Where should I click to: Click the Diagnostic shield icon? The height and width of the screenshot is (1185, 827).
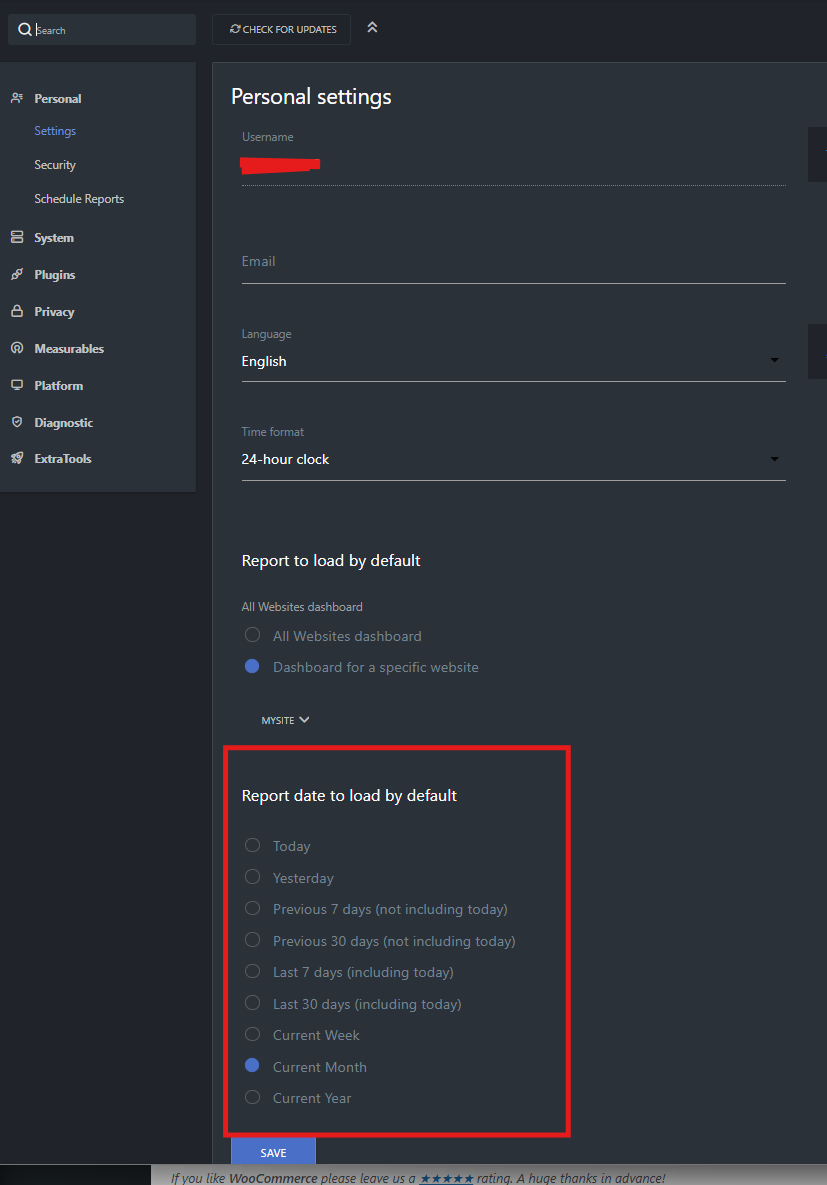pos(16,423)
